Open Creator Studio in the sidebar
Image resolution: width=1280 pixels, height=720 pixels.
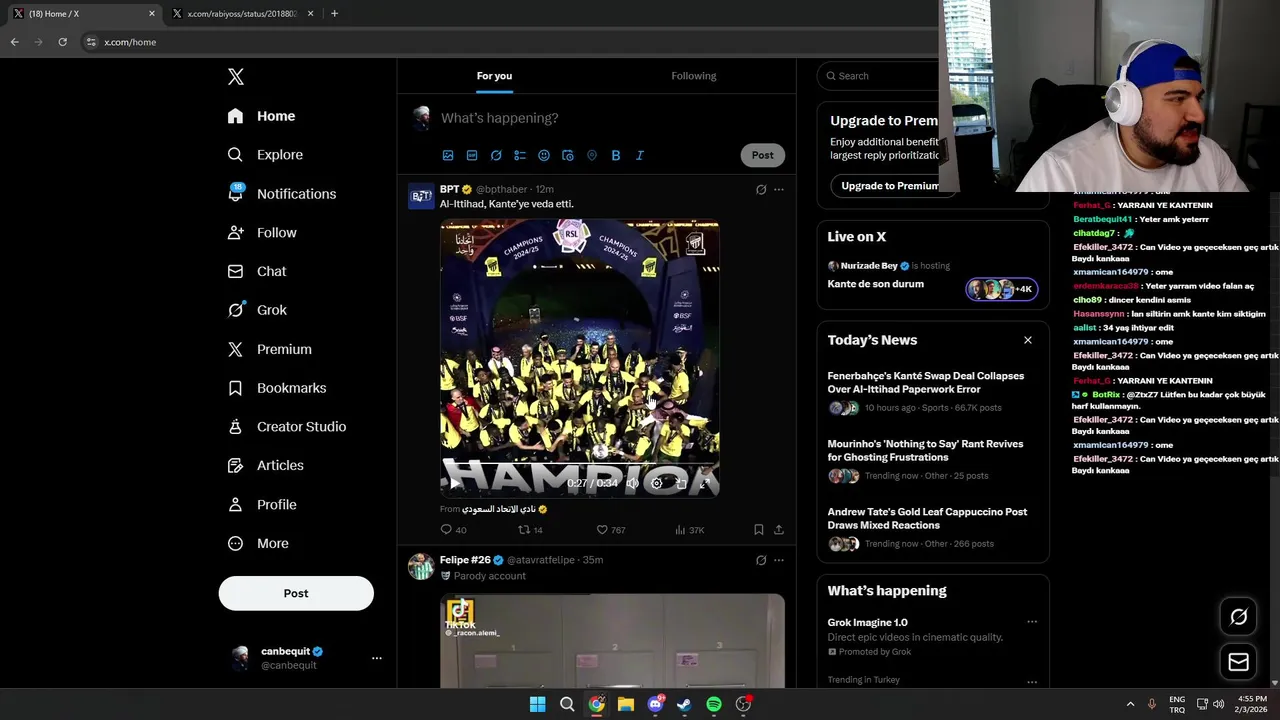[x=286, y=427]
